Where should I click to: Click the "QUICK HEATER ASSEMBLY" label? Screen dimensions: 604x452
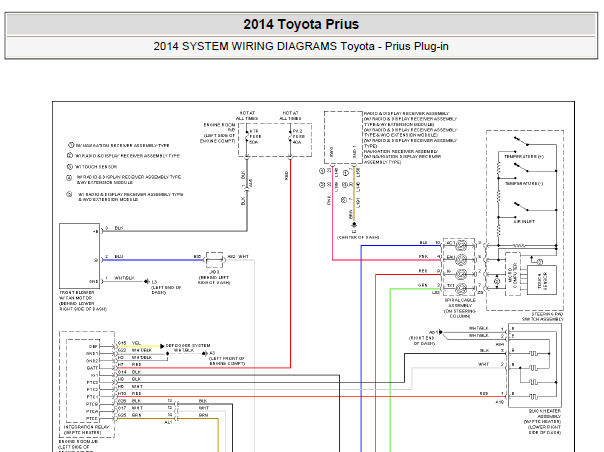point(545,413)
